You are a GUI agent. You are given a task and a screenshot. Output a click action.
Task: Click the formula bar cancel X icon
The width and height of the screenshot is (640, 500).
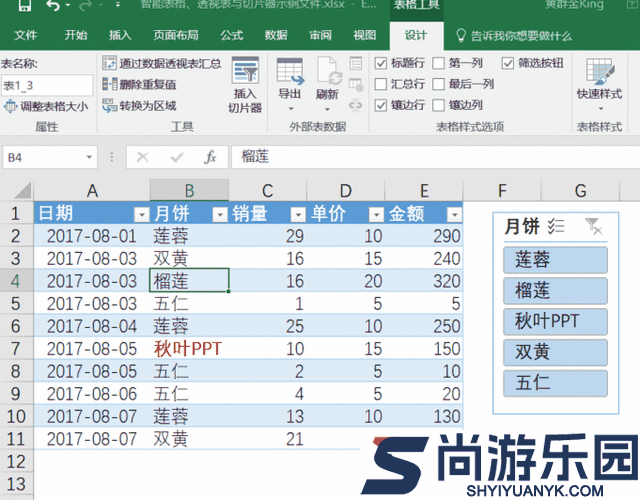pyautogui.click(x=142, y=157)
